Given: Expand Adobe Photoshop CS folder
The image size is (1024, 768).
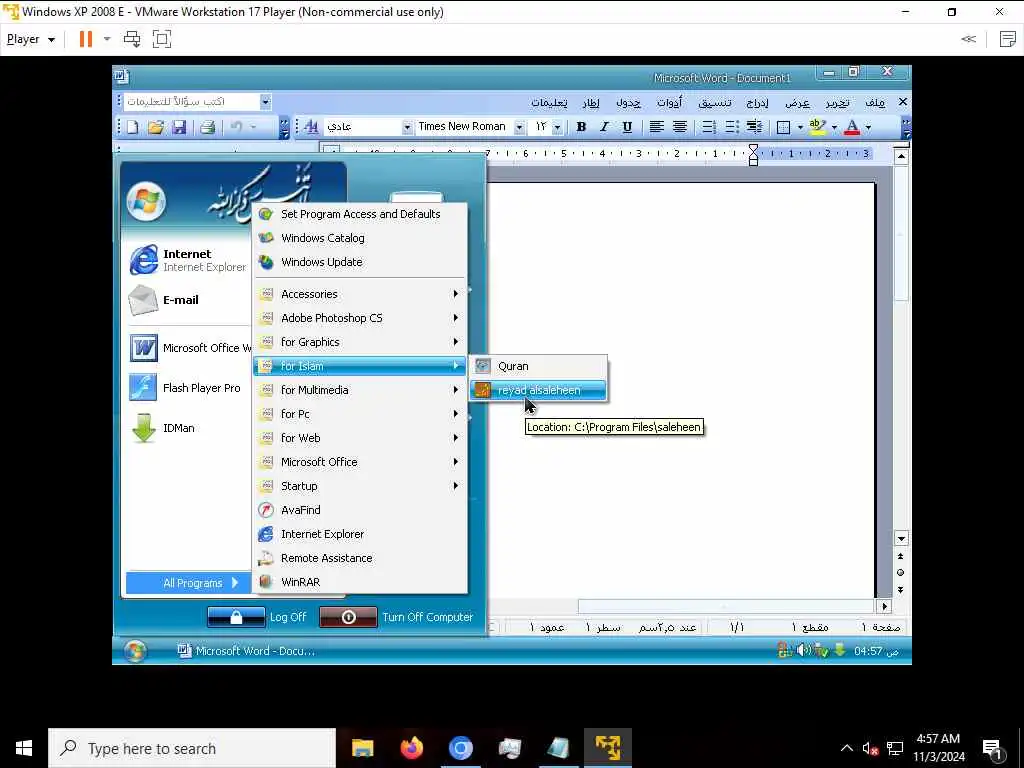Looking at the screenshot, I should (x=359, y=318).
